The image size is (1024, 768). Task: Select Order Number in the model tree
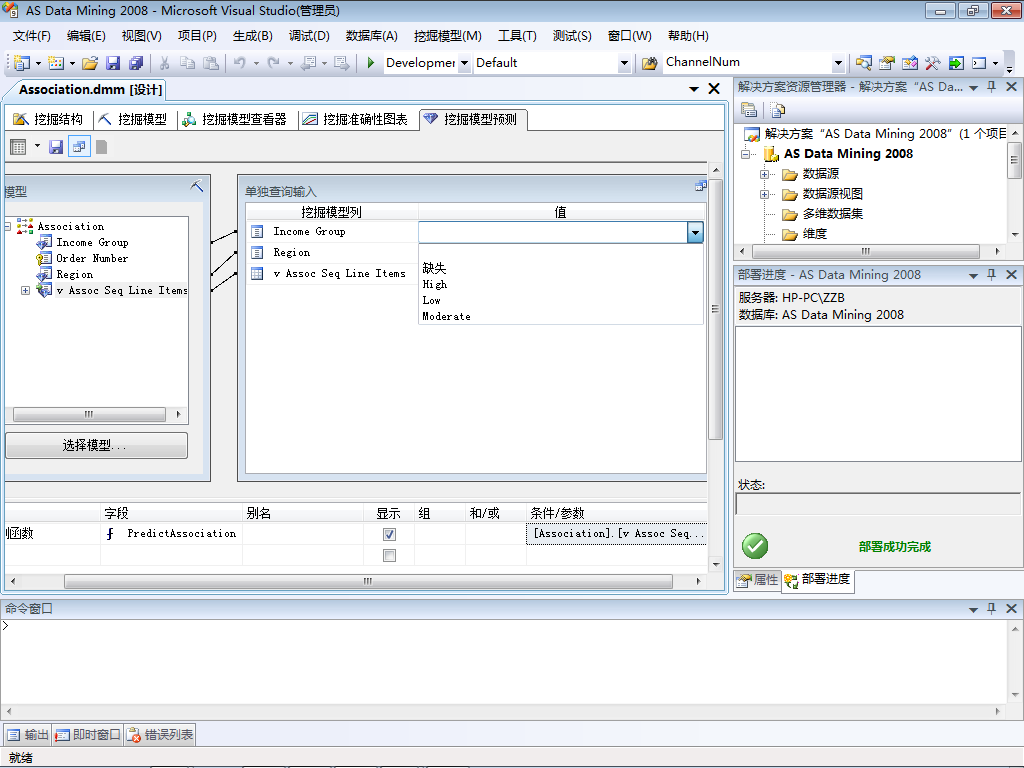coord(92,259)
